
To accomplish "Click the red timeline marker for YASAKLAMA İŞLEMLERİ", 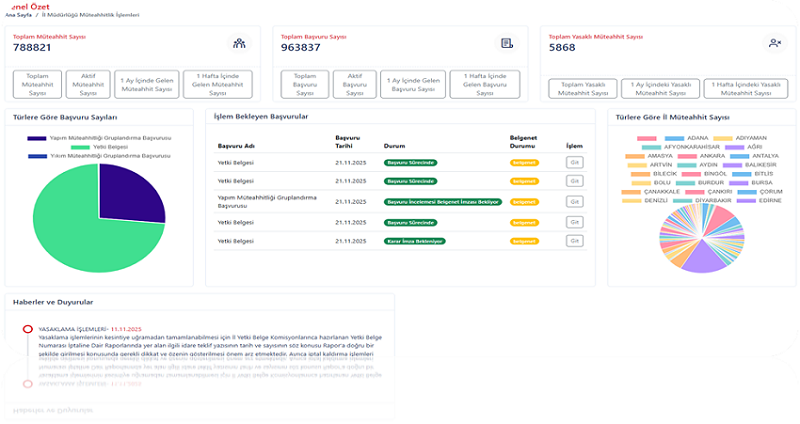I will click(27, 328).
